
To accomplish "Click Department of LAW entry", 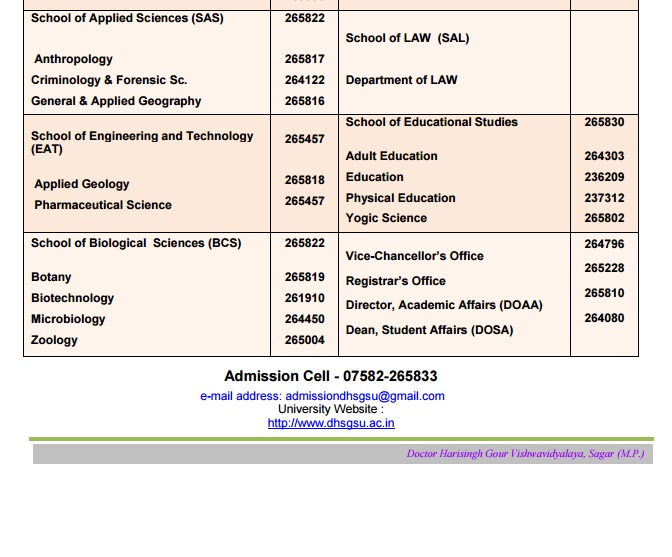I will click(402, 80).
